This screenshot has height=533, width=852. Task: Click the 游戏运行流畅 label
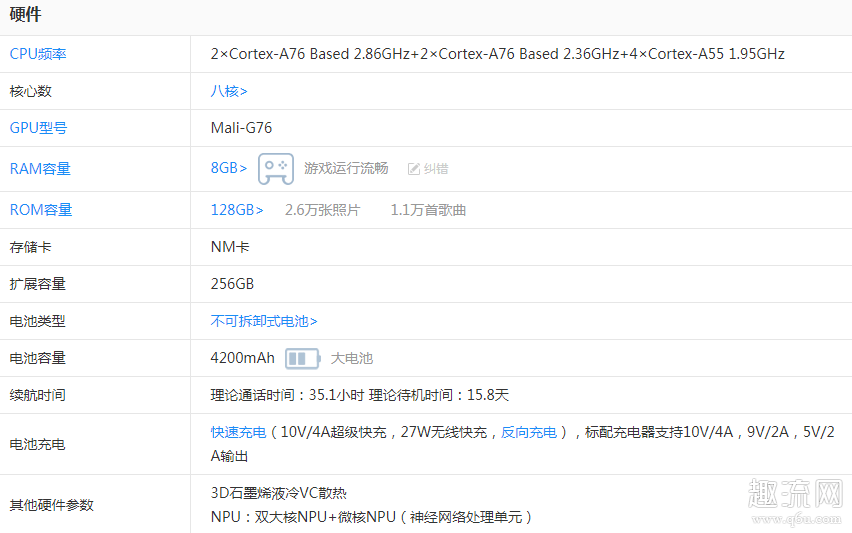coord(346,168)
